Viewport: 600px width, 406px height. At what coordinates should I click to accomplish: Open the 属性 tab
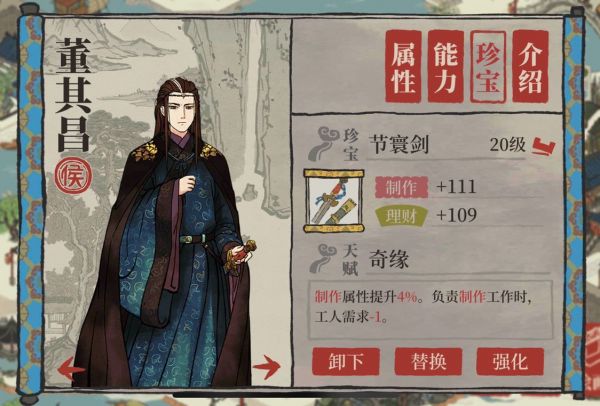[x=403, y=67]
